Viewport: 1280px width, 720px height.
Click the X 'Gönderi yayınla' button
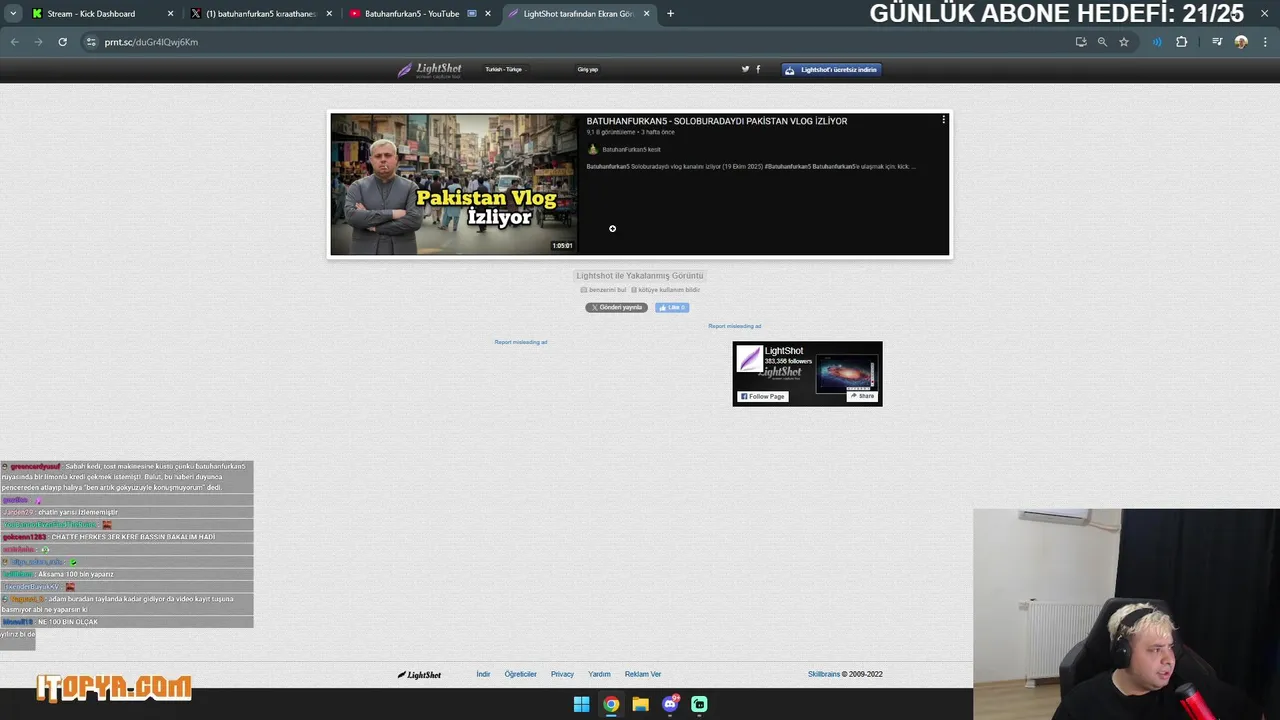click(616, 308)
